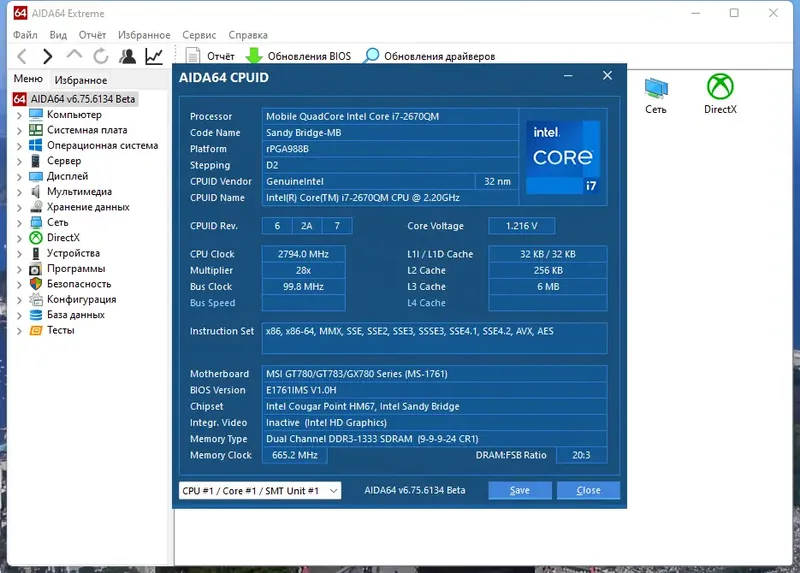
Task: Expand the Мультимедиа node chevron
Action: pyautogui.click(x=19, y=192)
